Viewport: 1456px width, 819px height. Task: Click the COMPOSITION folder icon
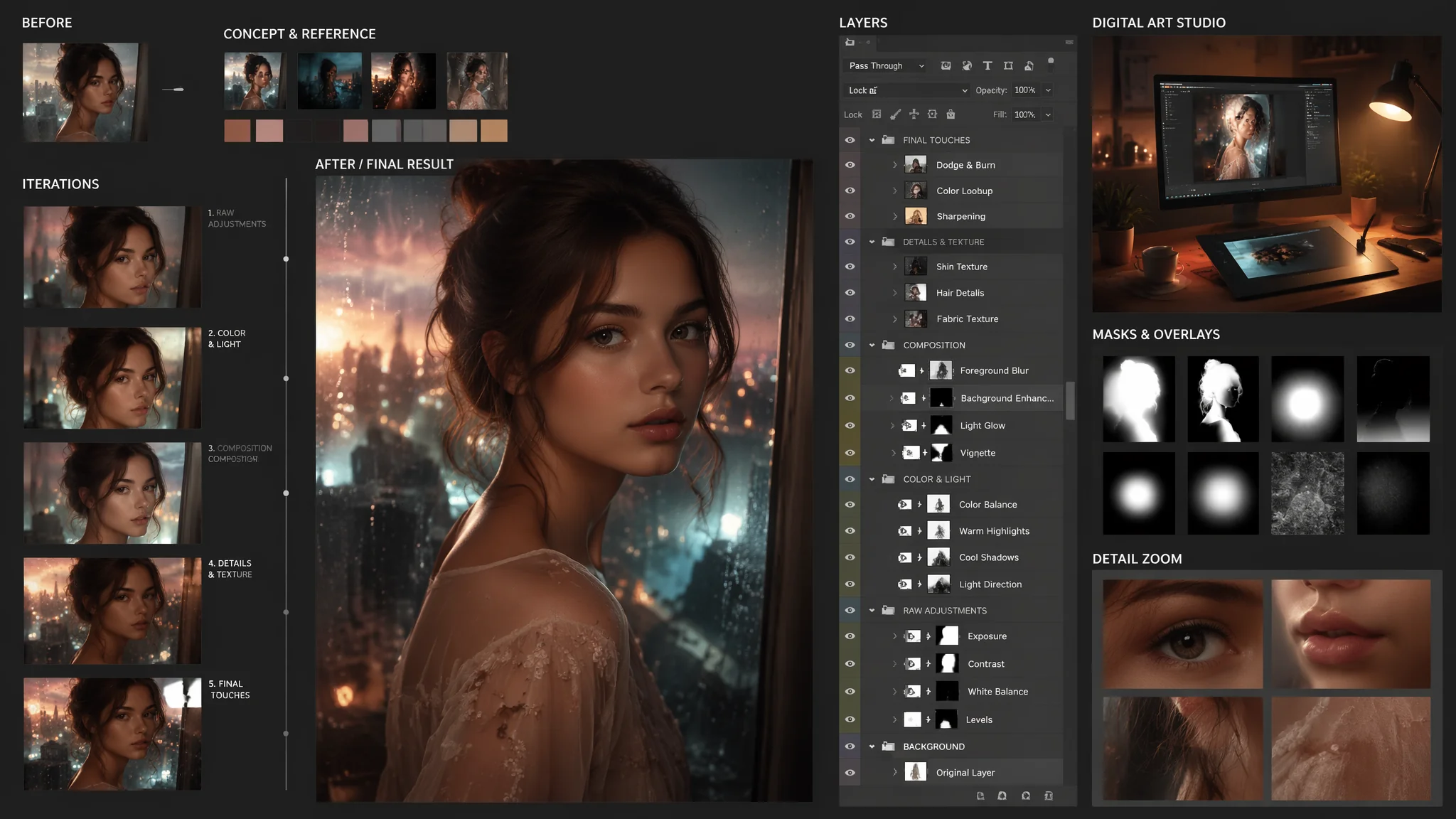pos(888,345)
